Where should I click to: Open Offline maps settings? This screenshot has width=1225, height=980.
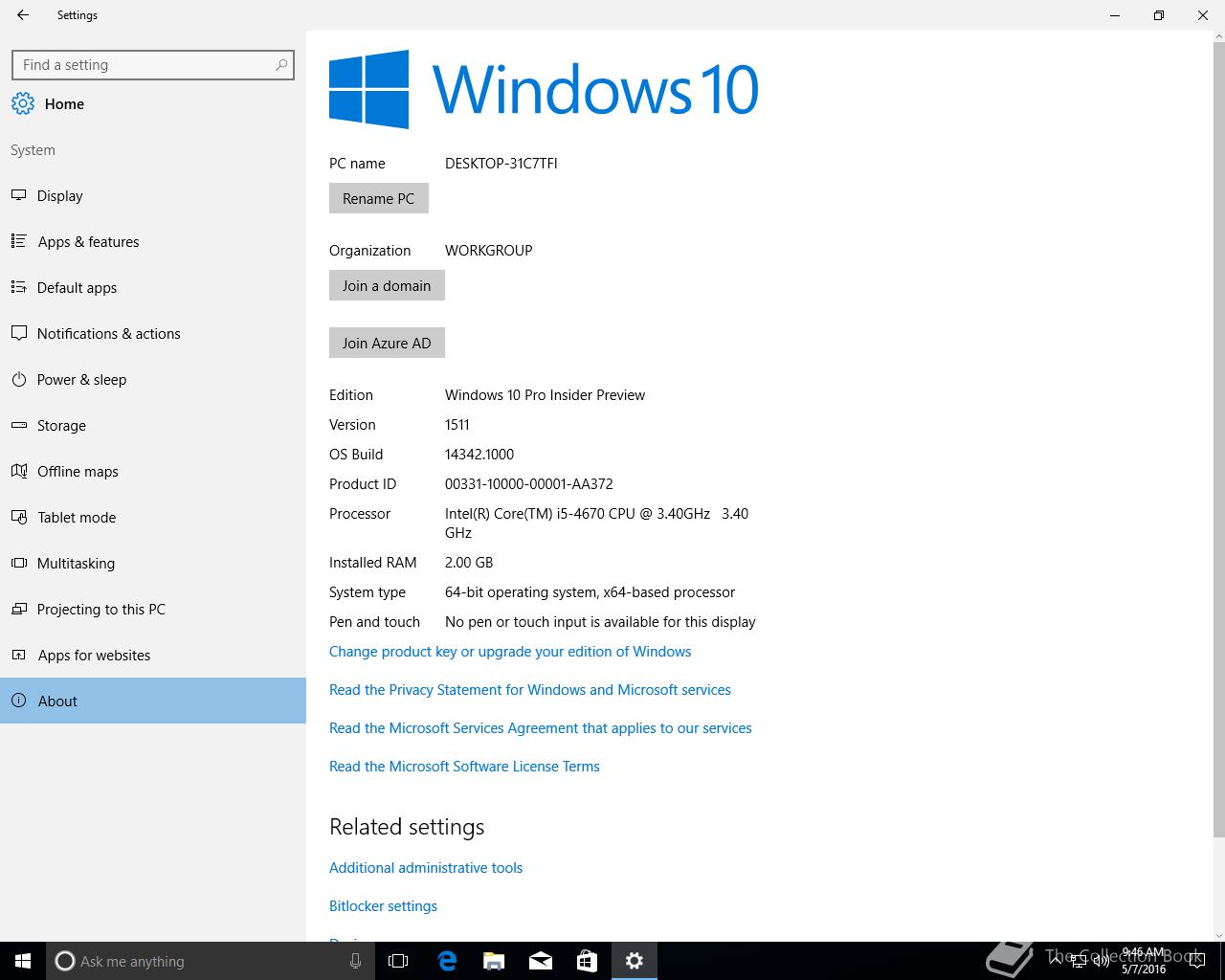point(153,472)
